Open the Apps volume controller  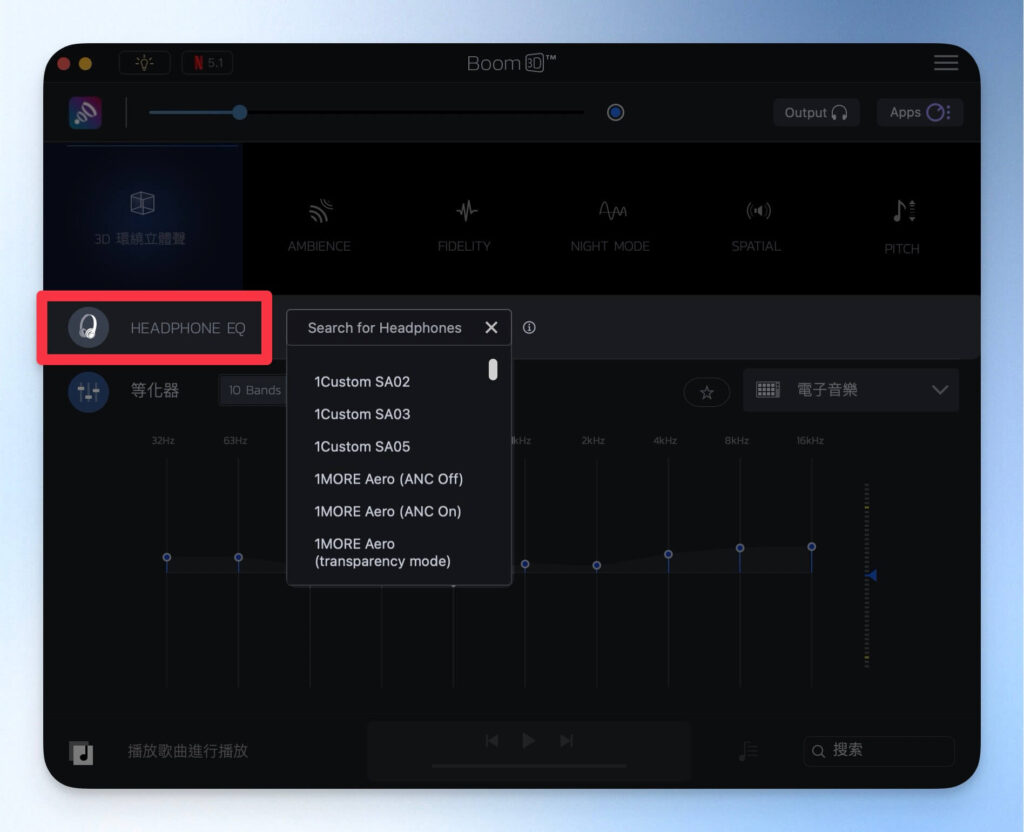(x=919, y=113)
